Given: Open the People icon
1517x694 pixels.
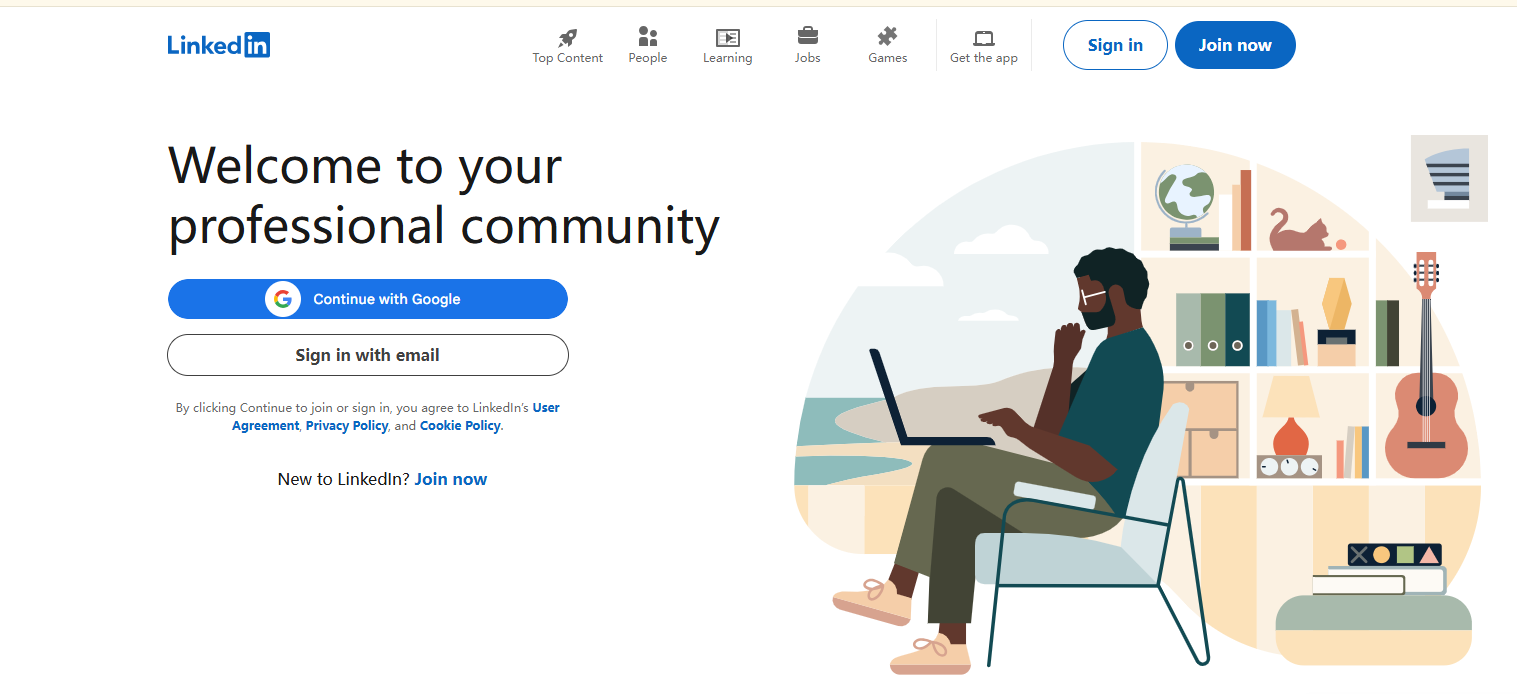Looking at the screenshot, I should [x=648, y=37].
